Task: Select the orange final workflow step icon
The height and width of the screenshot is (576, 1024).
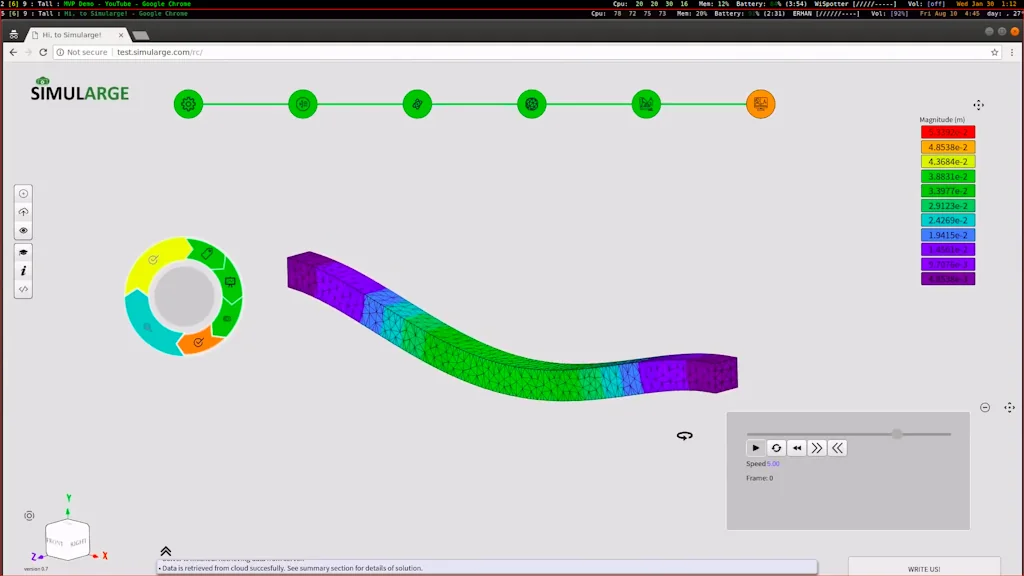Action: (760, 103)
